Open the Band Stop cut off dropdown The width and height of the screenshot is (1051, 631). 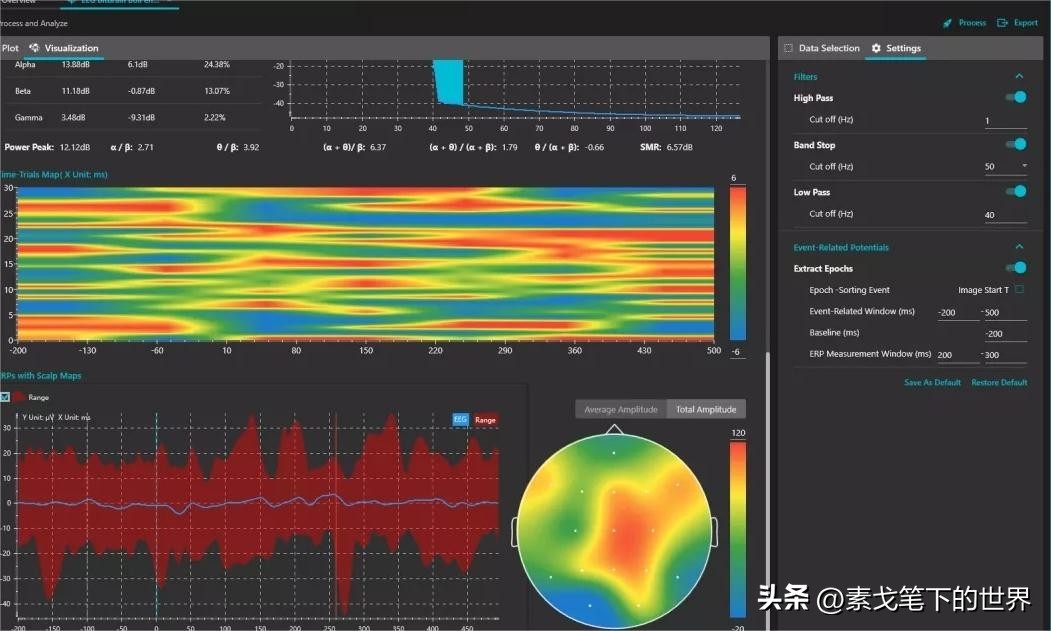pos(1024,166)
